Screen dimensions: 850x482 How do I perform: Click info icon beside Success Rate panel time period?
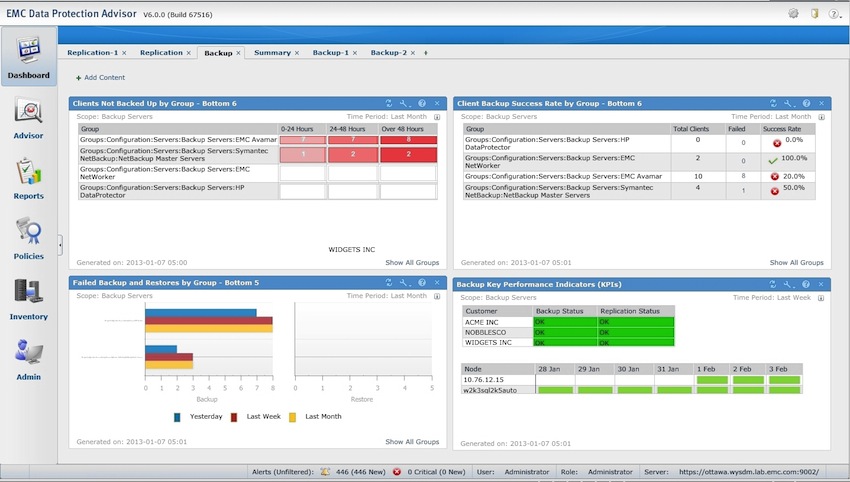821,117
